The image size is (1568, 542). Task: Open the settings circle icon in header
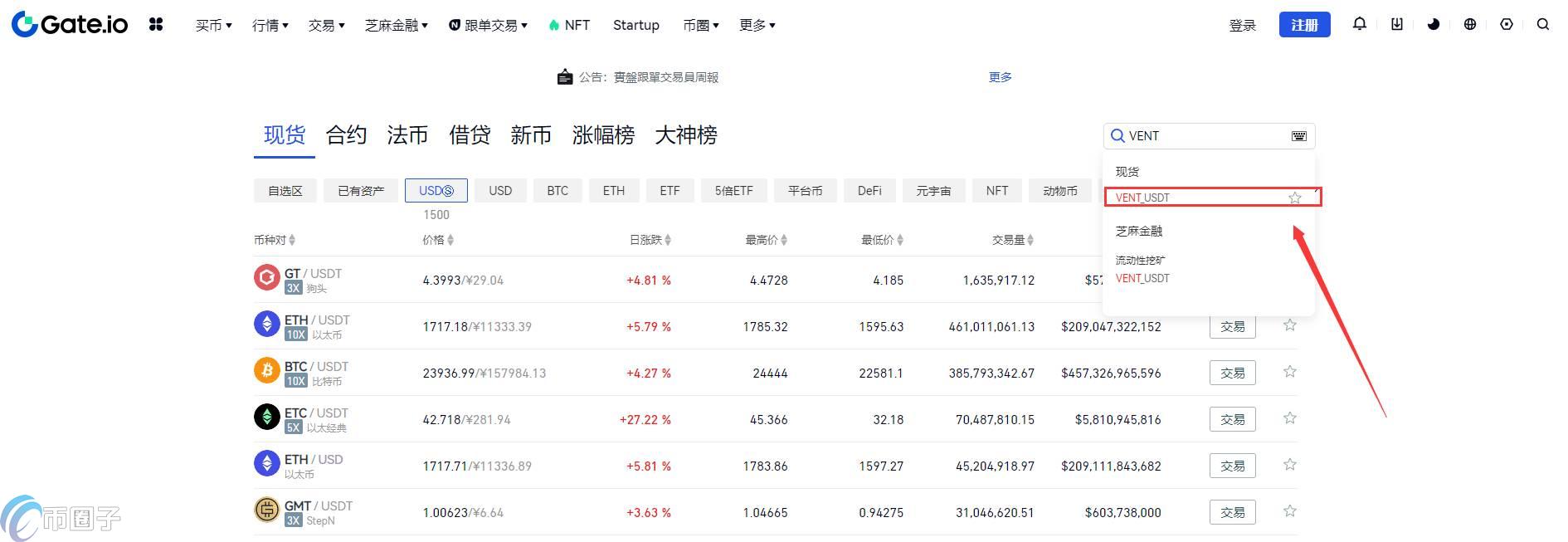click(1507, 24)
